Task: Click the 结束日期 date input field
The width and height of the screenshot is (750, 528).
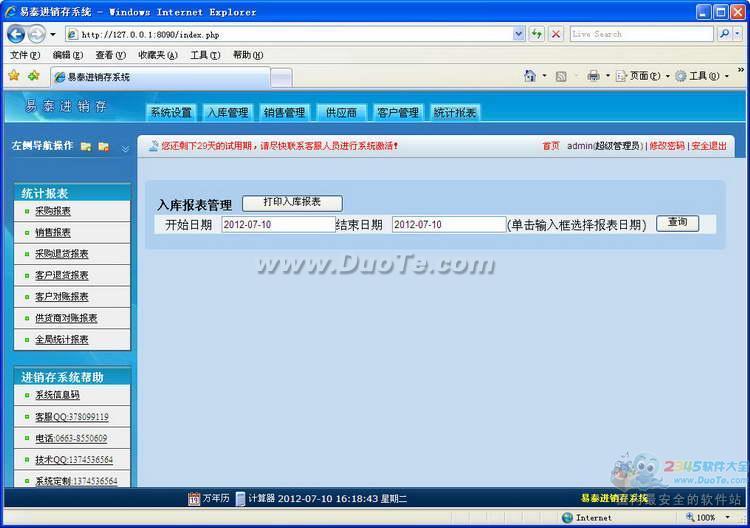Action: [x=449, y=224]
